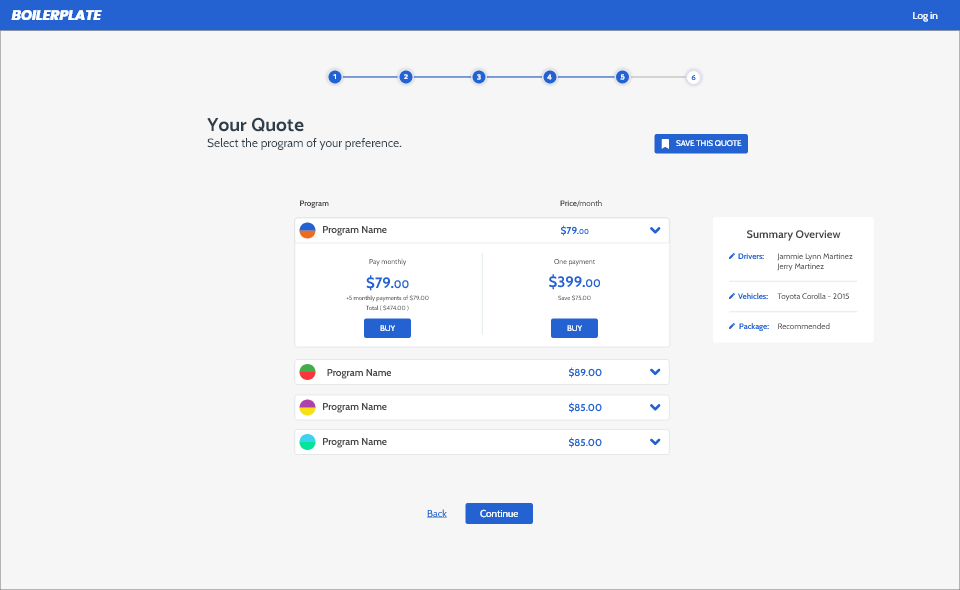Buy the Pay monthly $79.00 option
The width and height of the screenshot is (960, 590).
click(387, 328)
